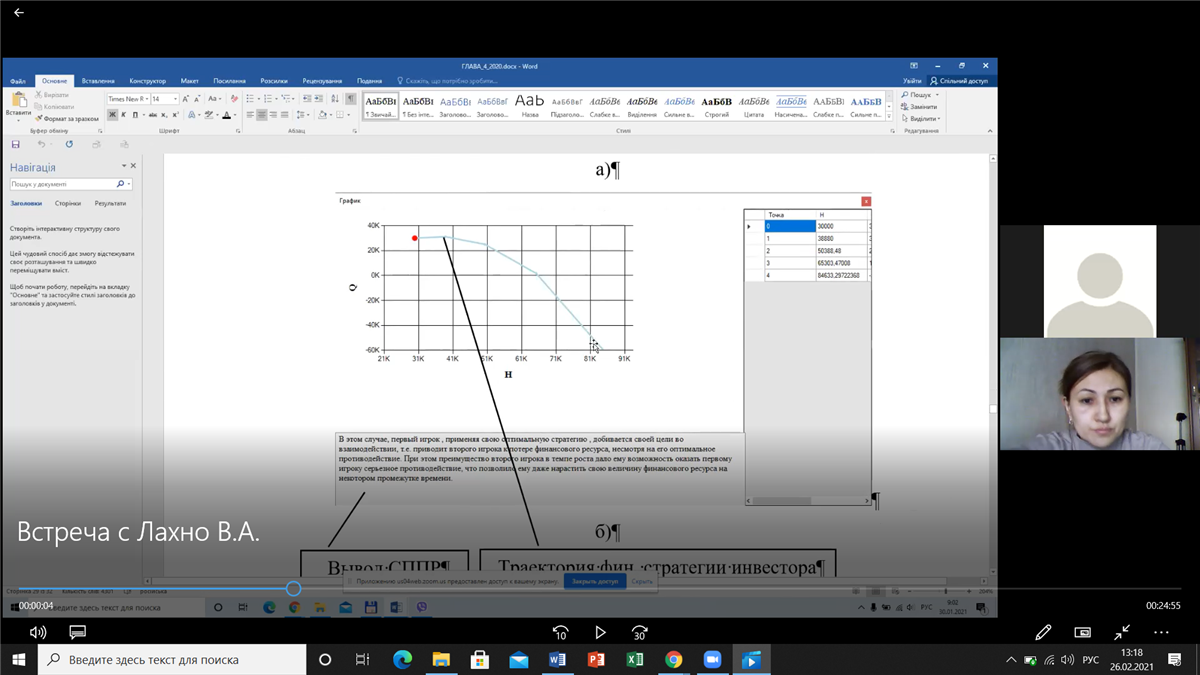Click the video progress bar handle
This screenshot has height=675, width=1200.
(293, 589)
